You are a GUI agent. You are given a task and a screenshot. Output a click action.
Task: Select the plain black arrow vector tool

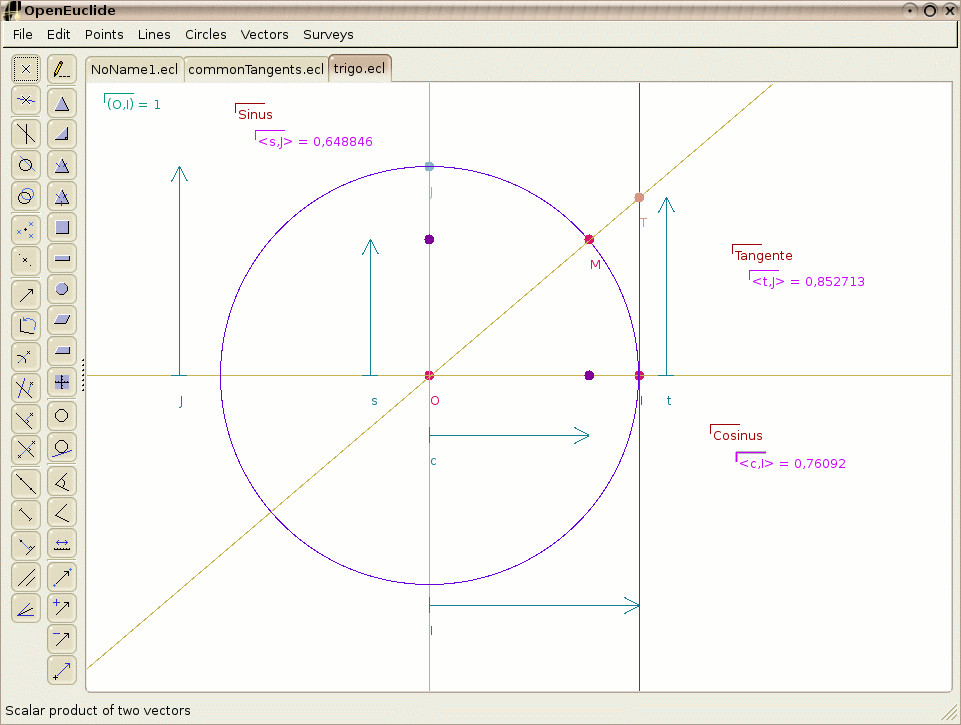26,294
